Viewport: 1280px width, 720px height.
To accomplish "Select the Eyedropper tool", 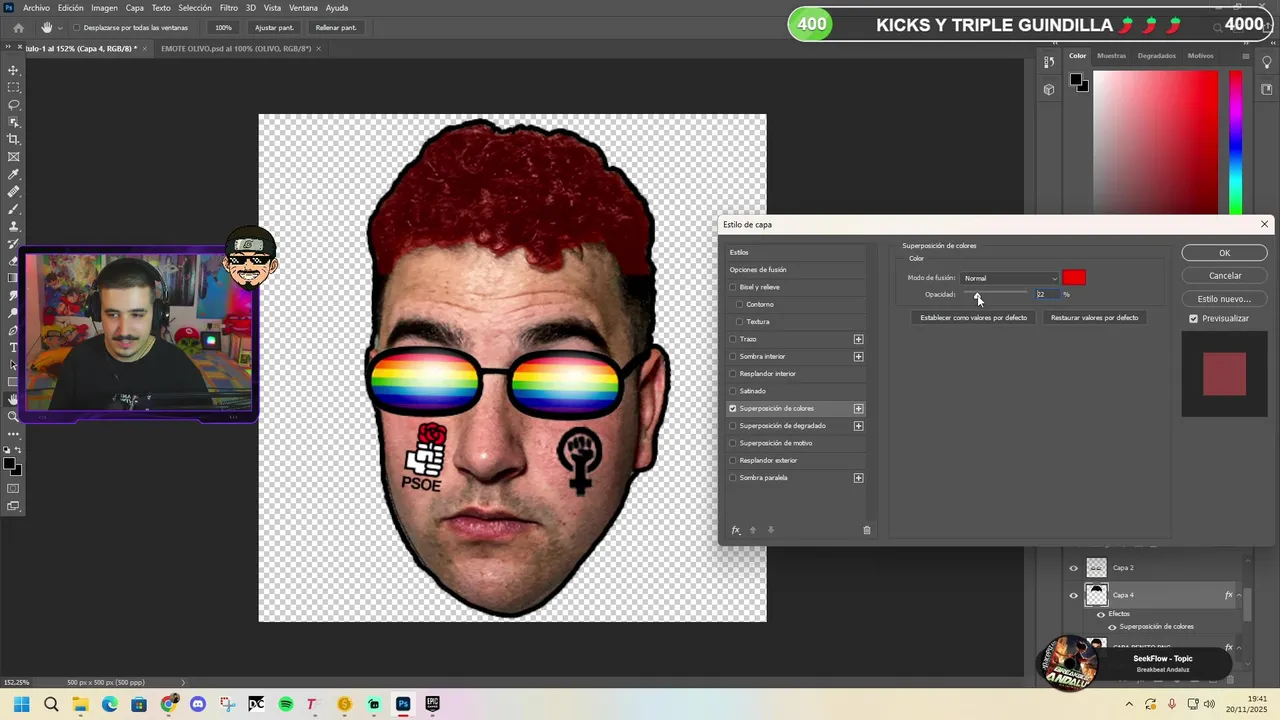I will click(14, 174).
